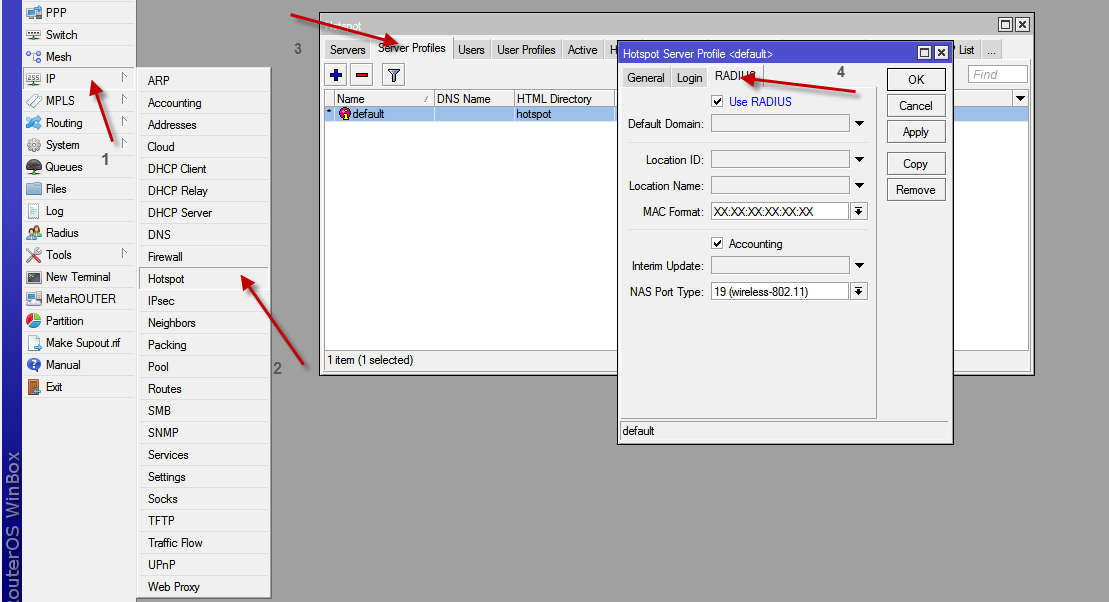Click the New Terminal icon
Image resolution: width=1109 pixels, height=602 pixels.
[33, 277]
